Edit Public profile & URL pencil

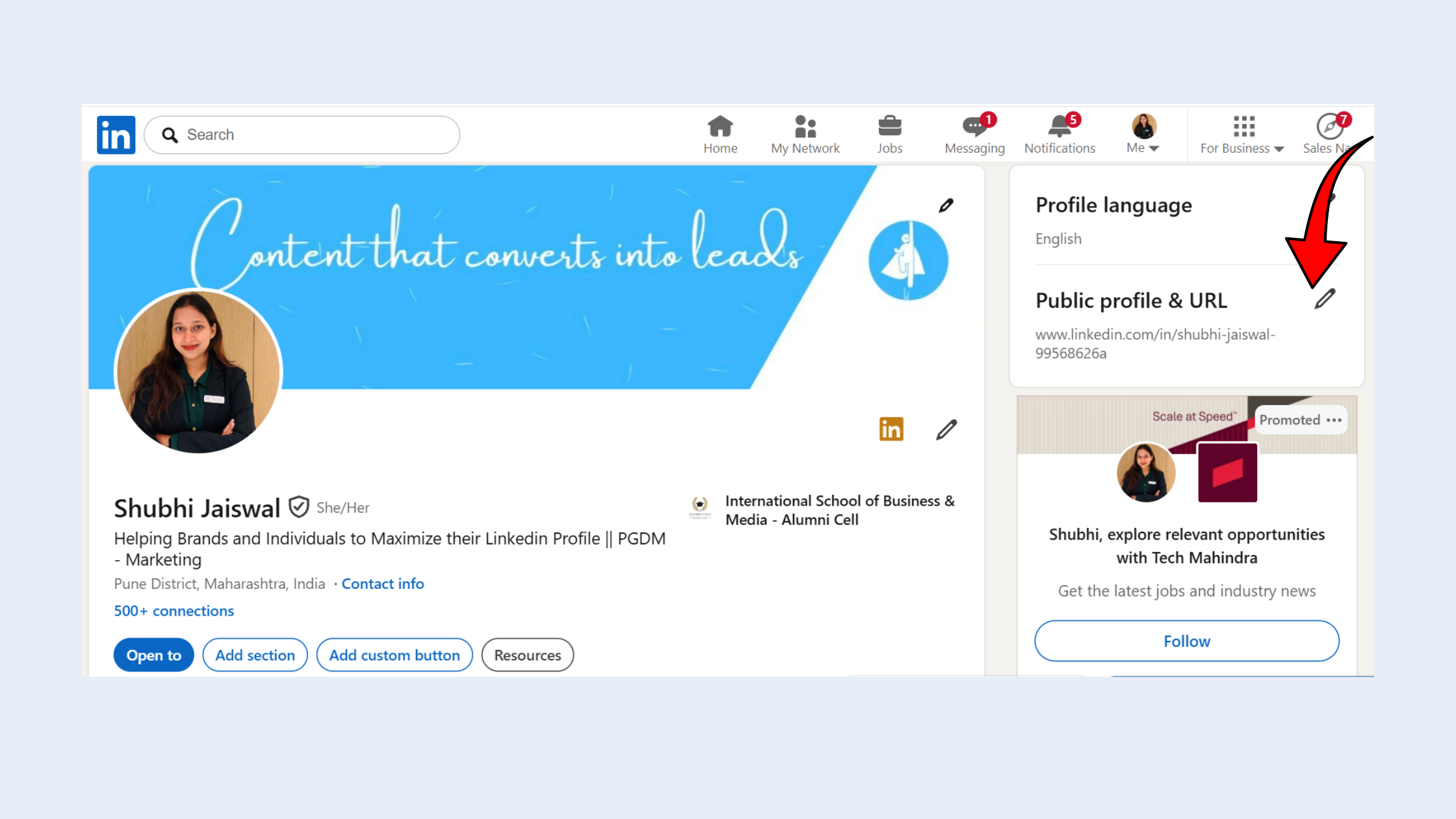pyautogui.click(x=1324, y=299)
